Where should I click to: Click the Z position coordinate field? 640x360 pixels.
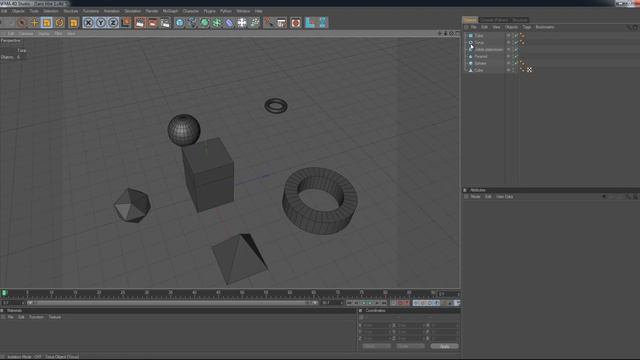click(x=376, y=339)
